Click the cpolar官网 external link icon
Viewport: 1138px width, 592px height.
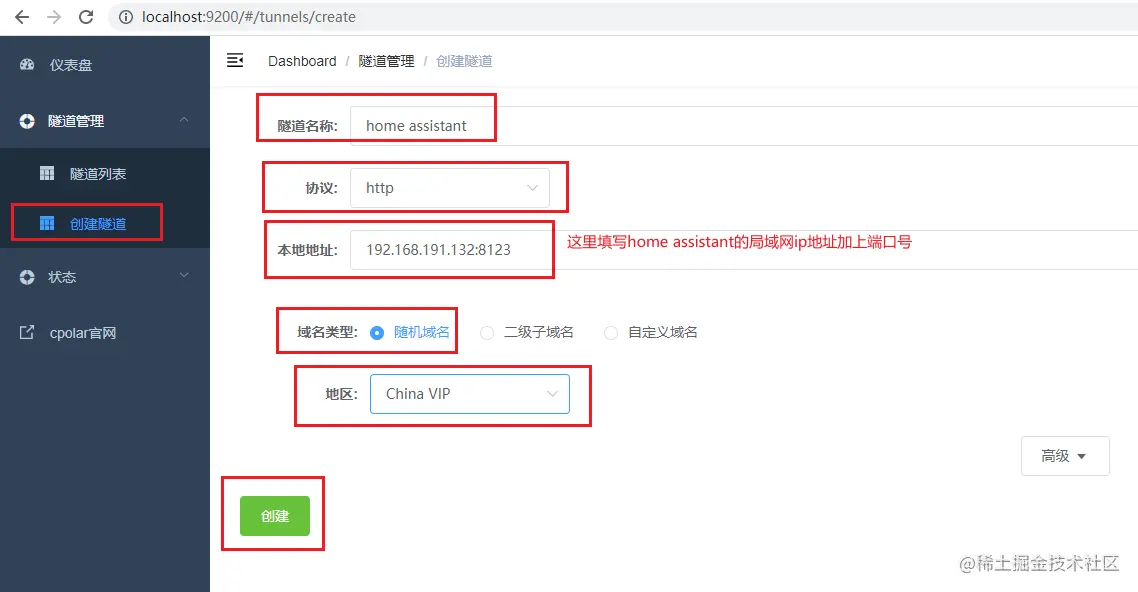27,333
